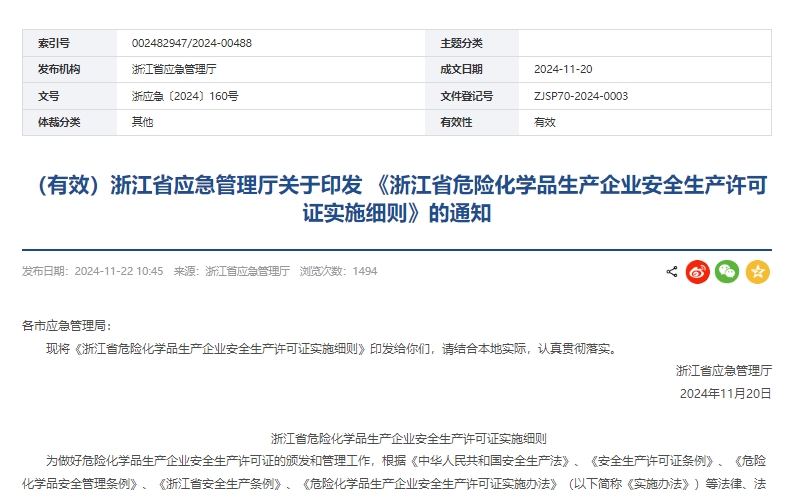Click the written date 2024-11-20 cell

(563, 69)
